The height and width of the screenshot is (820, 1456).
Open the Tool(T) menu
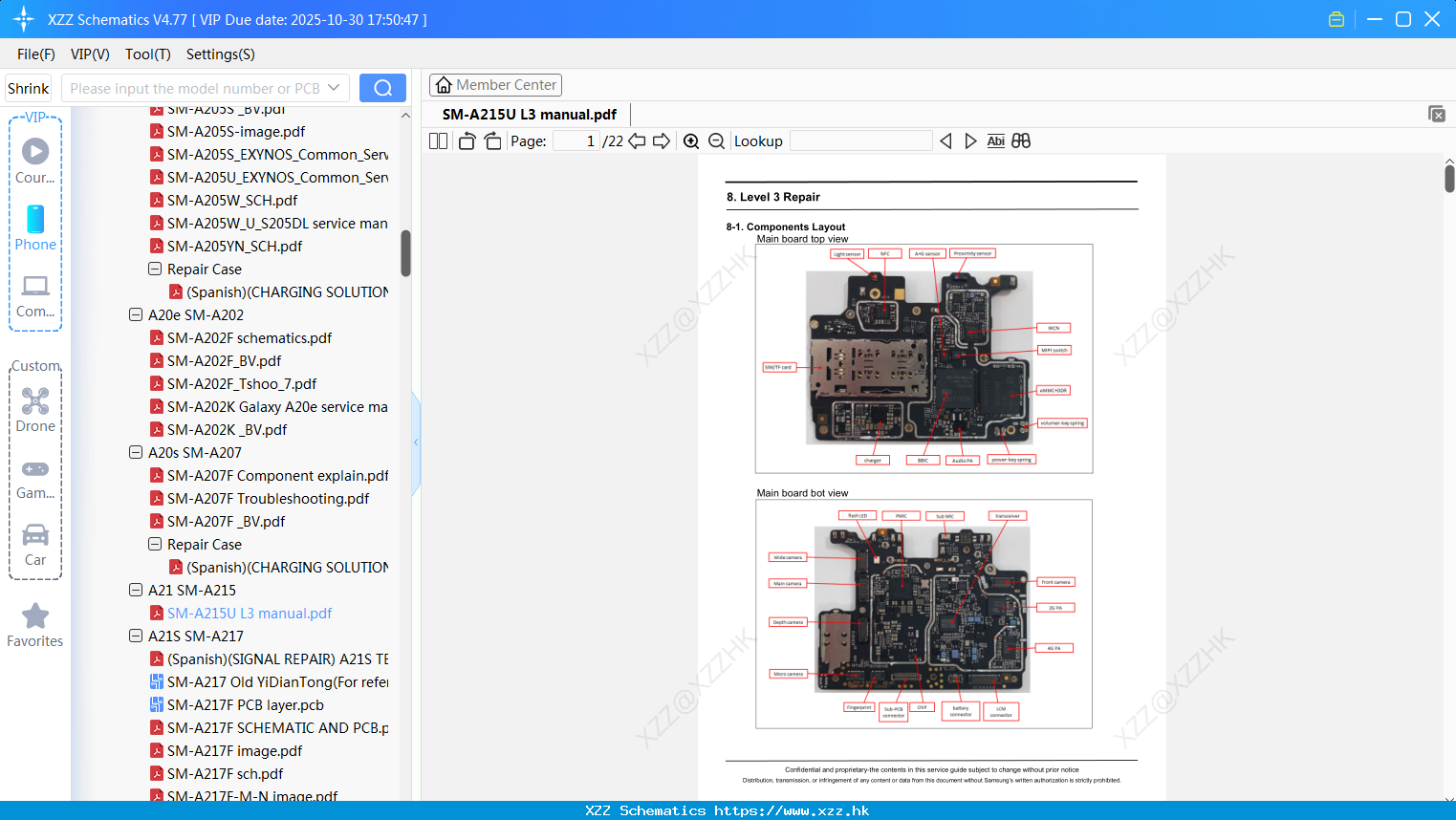[x=148, y=54]
